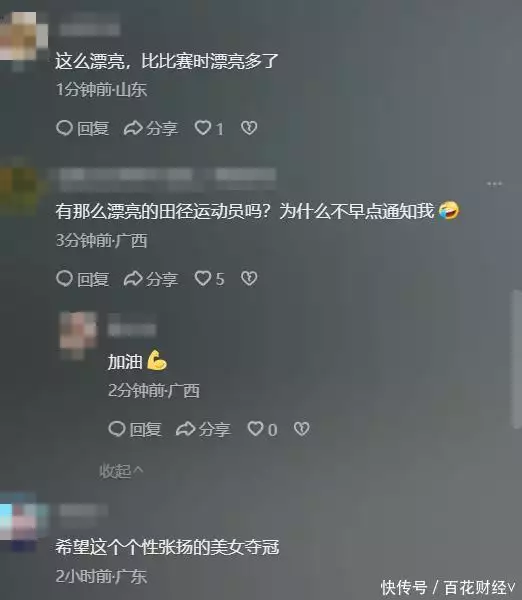Tap the reply bubble under the 3-minutes-ago comment
The image size is (522, 600).
64,278
